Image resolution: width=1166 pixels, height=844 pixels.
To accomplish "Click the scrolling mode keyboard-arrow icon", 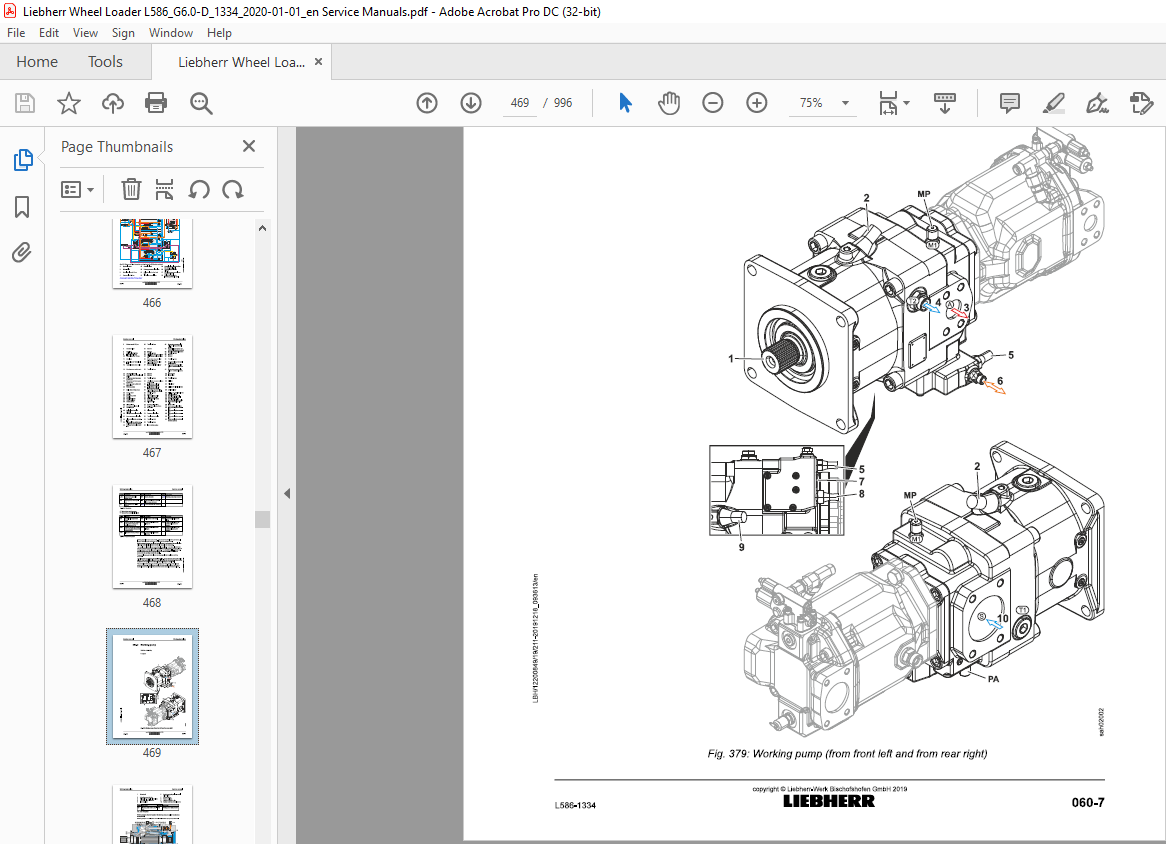I will pyautogui.click(x=944, y=103).
